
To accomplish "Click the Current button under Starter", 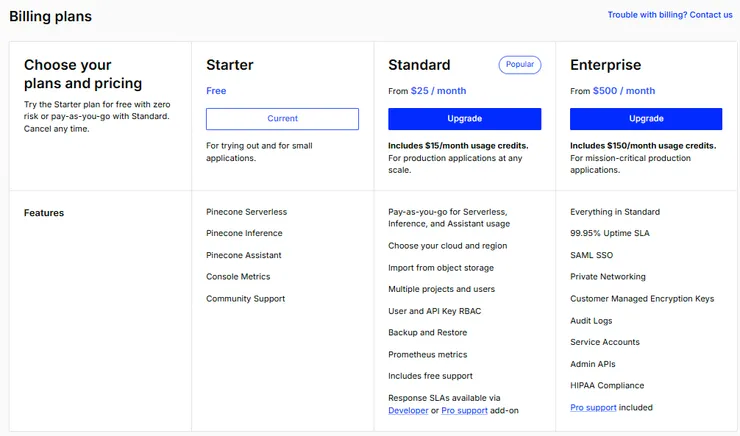I will point(282,119).
